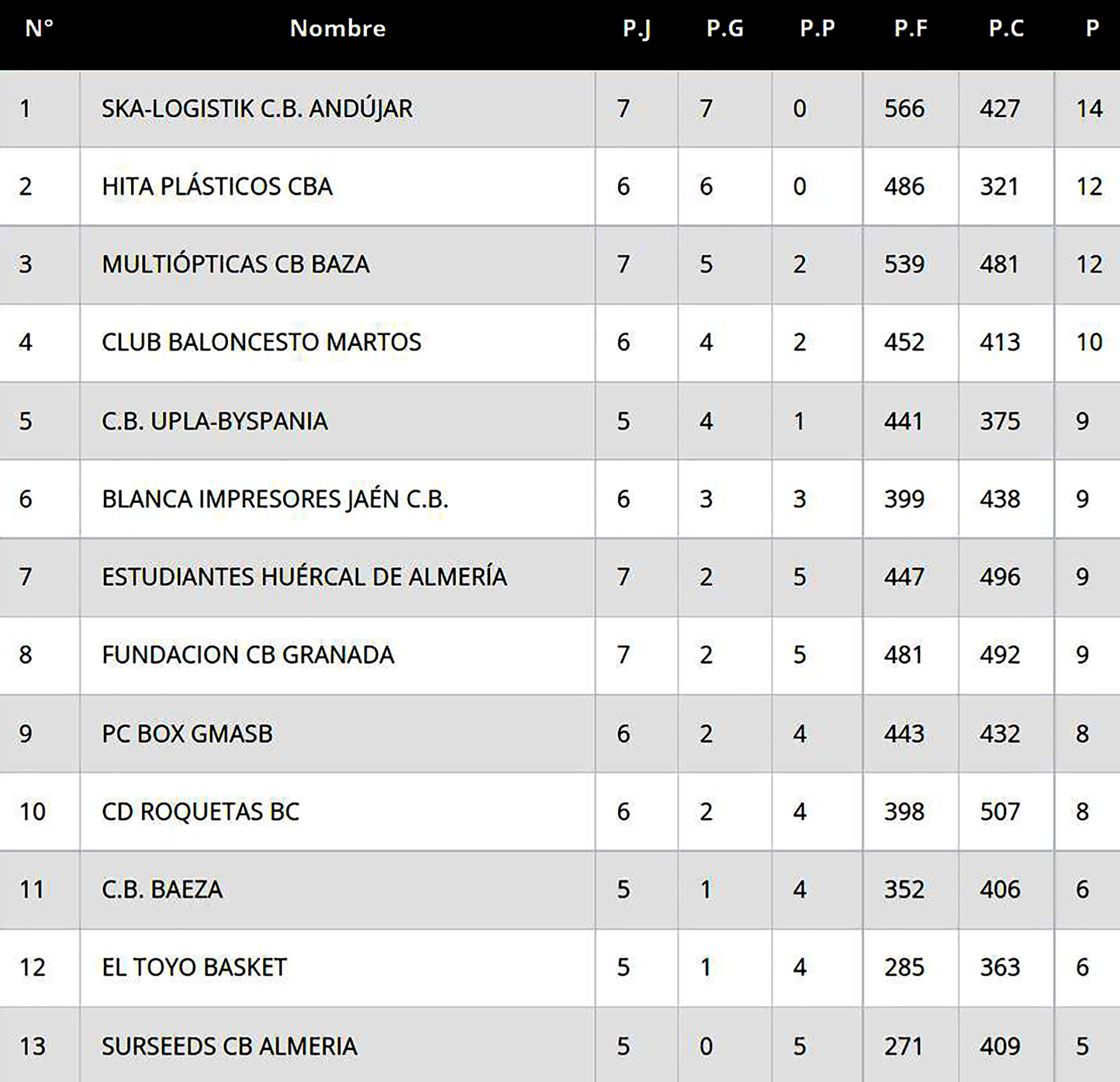1120x1082 pixels.
Task: Select MULTIÓPTICAS CB BAZA team name
Action: tap(236, 264)
